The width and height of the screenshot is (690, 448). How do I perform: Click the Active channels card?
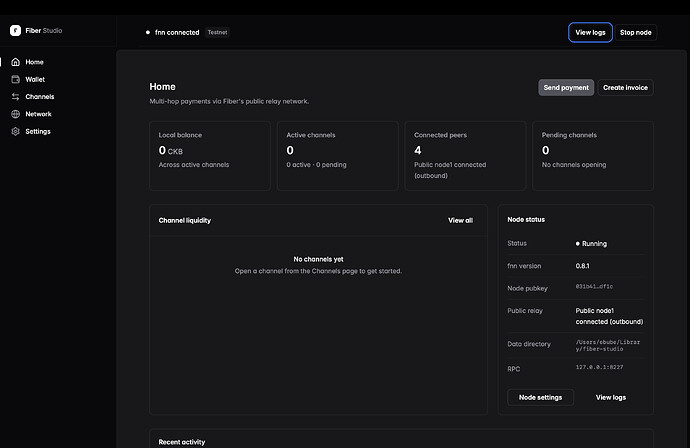click(x=338, y=156)
